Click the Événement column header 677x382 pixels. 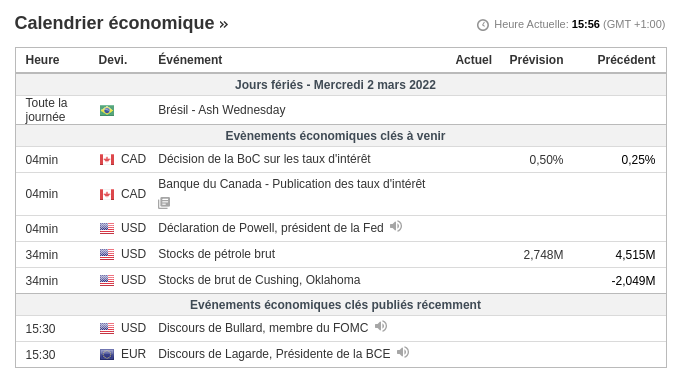pos(190,60)
